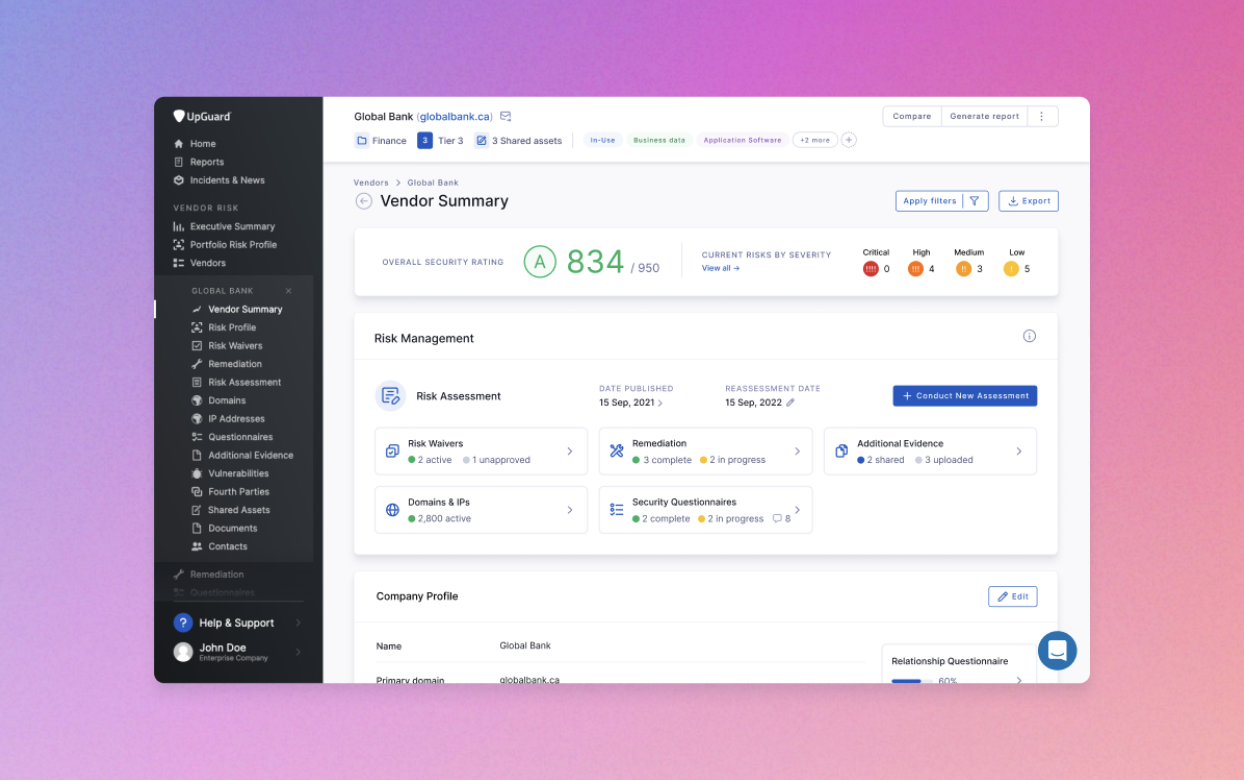Open the Security Questionnaires card
This screenshot has width=1244, height=780.
click(x=705, y=510)
